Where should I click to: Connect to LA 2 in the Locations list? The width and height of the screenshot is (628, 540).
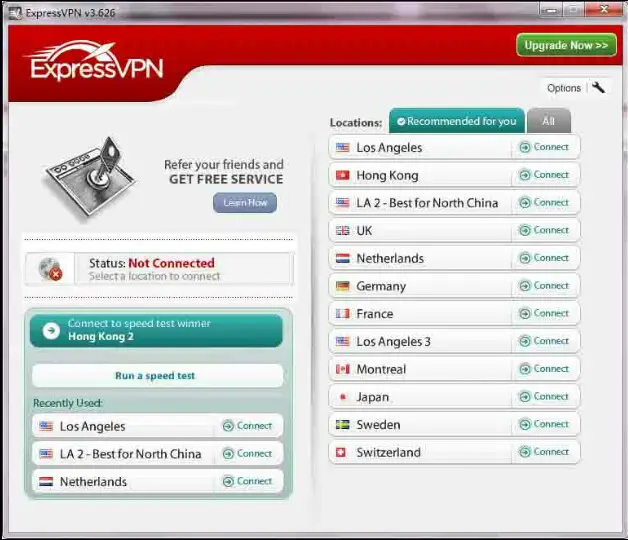544,202
